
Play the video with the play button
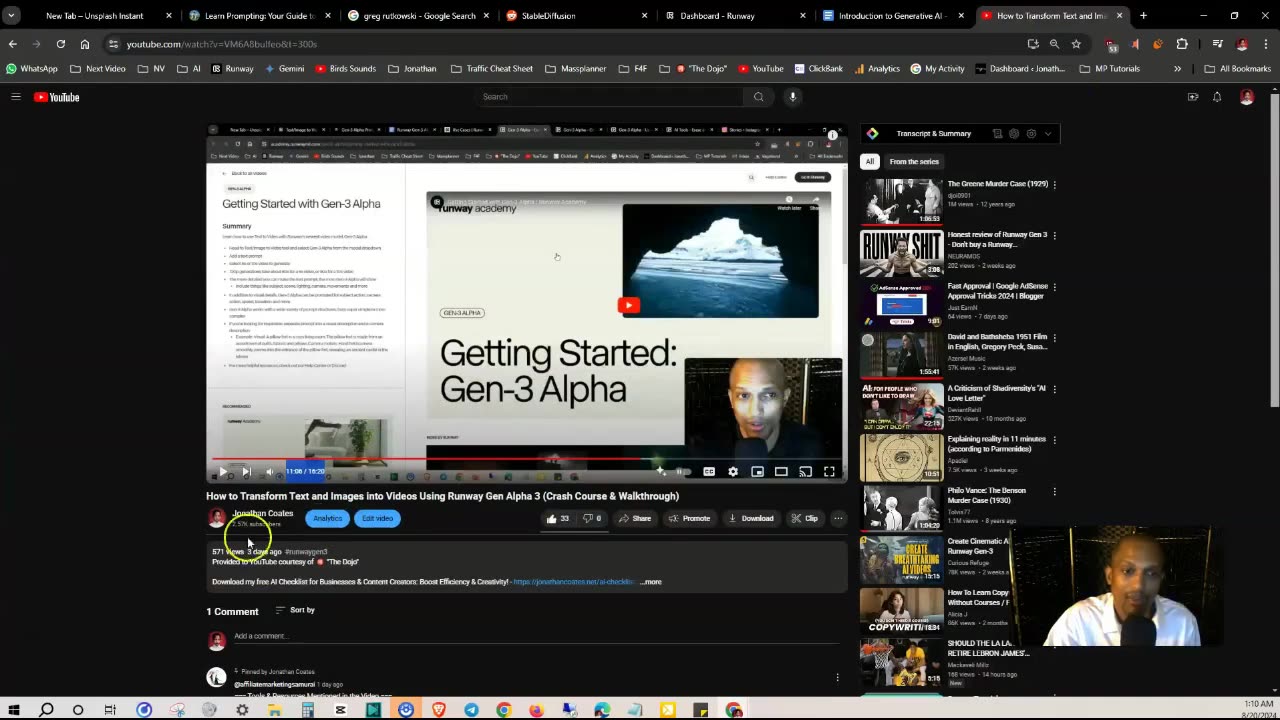coord(222,472)
